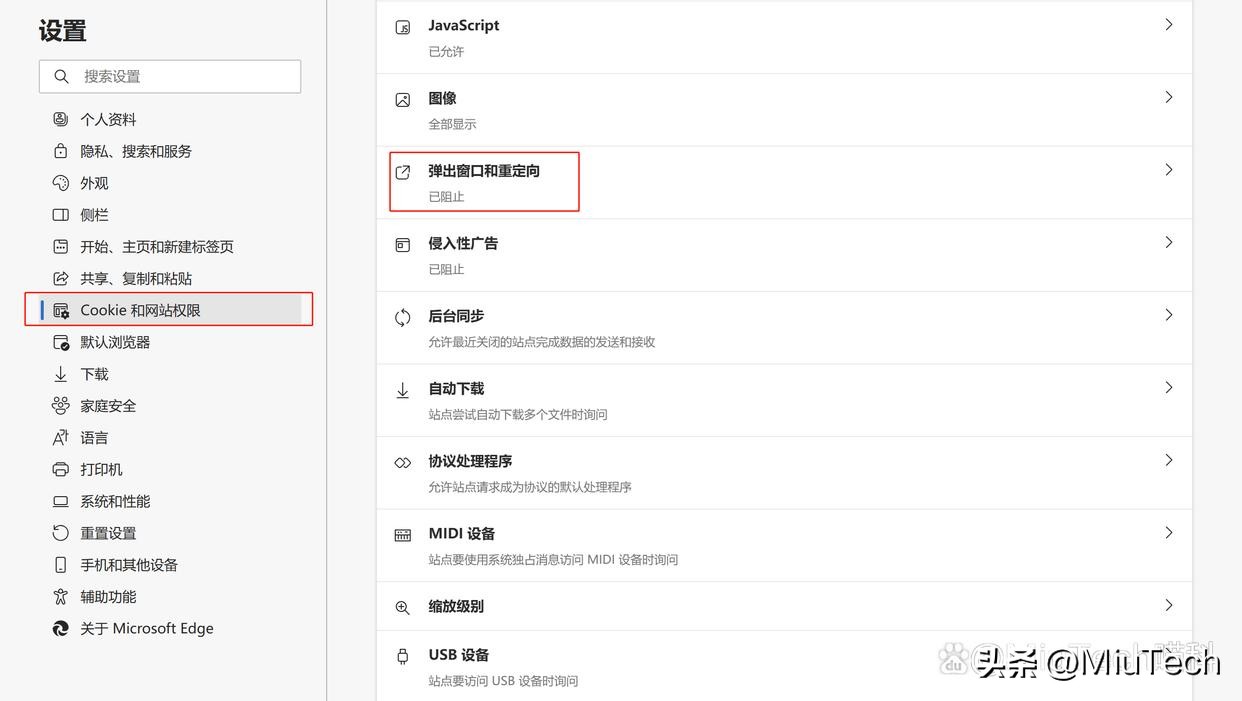The width and height of the screenshot is (1242, 701).
Task: Go to 关于 Microsoft Edge page
Action: click(147, 628)
